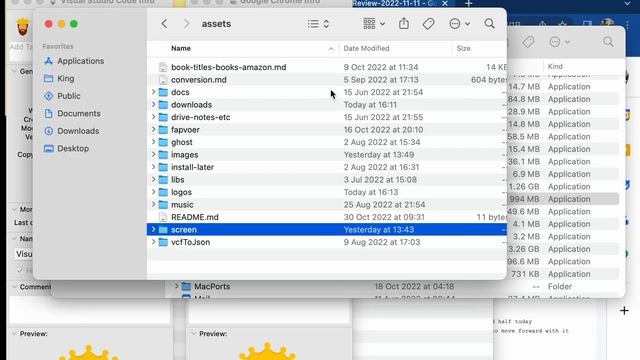Click the Share icon in assets toolbar
This screenshot has width=640, height=360.
(x=404, y=23)
